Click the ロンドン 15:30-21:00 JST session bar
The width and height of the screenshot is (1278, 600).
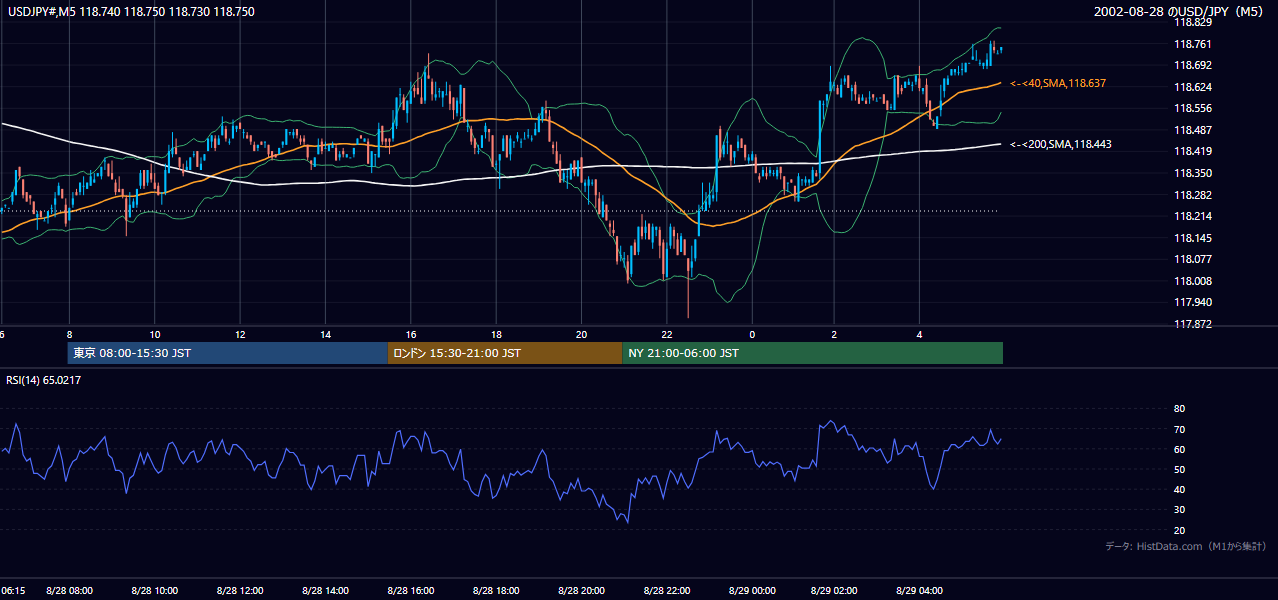(x=505, y=353)
